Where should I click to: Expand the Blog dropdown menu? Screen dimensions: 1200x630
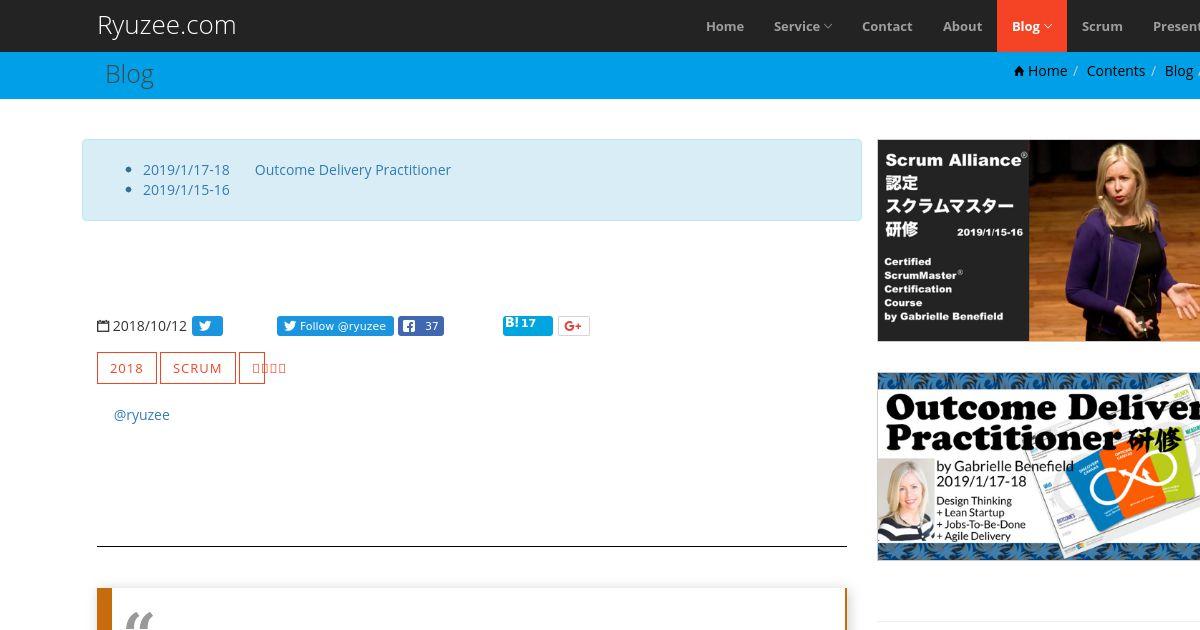[1032, 26]
